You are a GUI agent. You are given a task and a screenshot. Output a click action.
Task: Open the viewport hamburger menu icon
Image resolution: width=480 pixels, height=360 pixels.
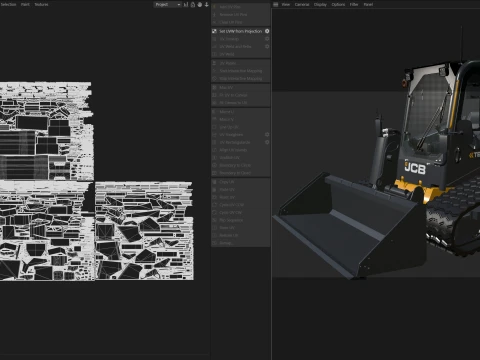pyautogui.click(x=276, y=5)
